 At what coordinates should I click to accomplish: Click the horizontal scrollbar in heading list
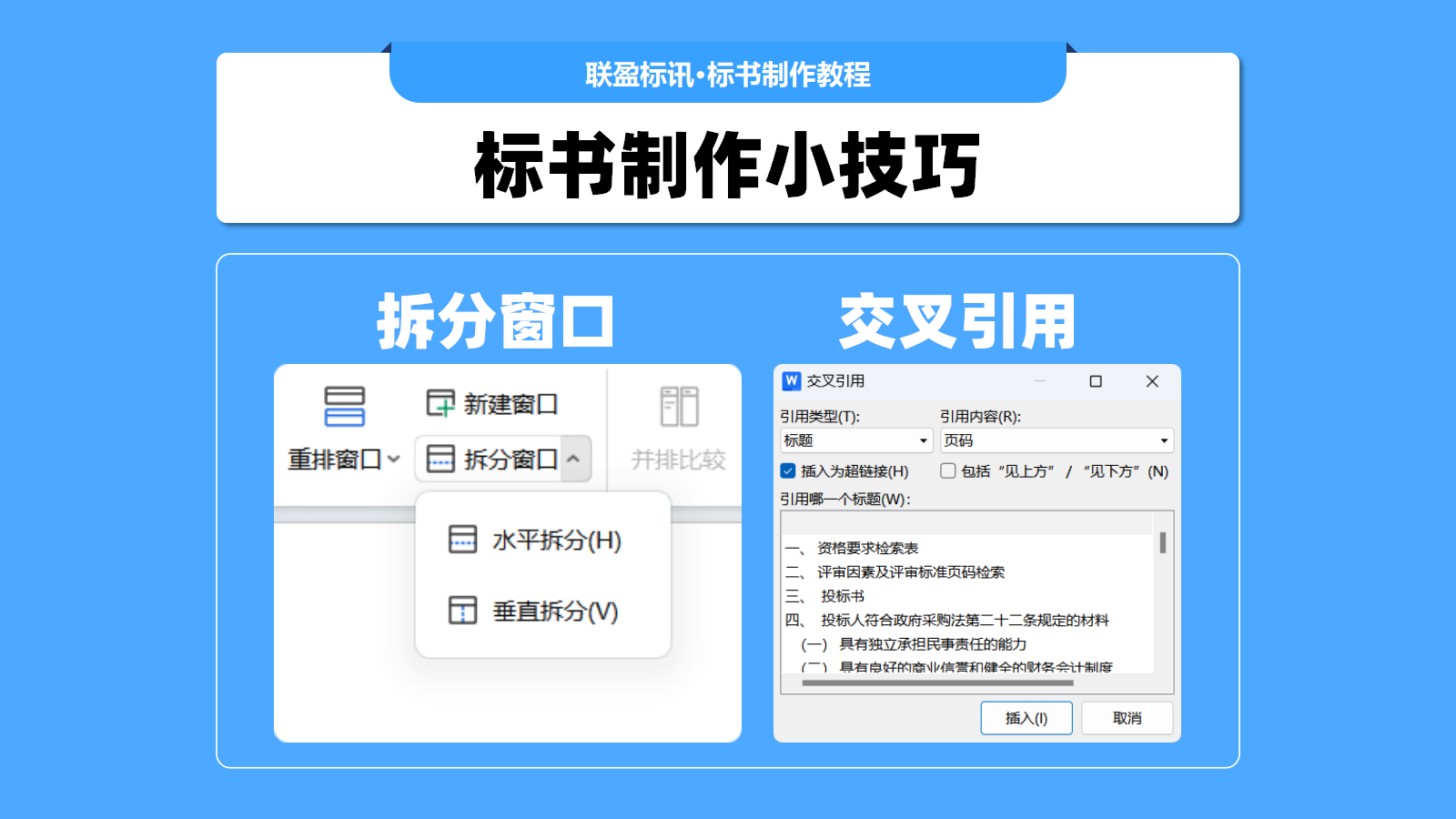[938, 682]
